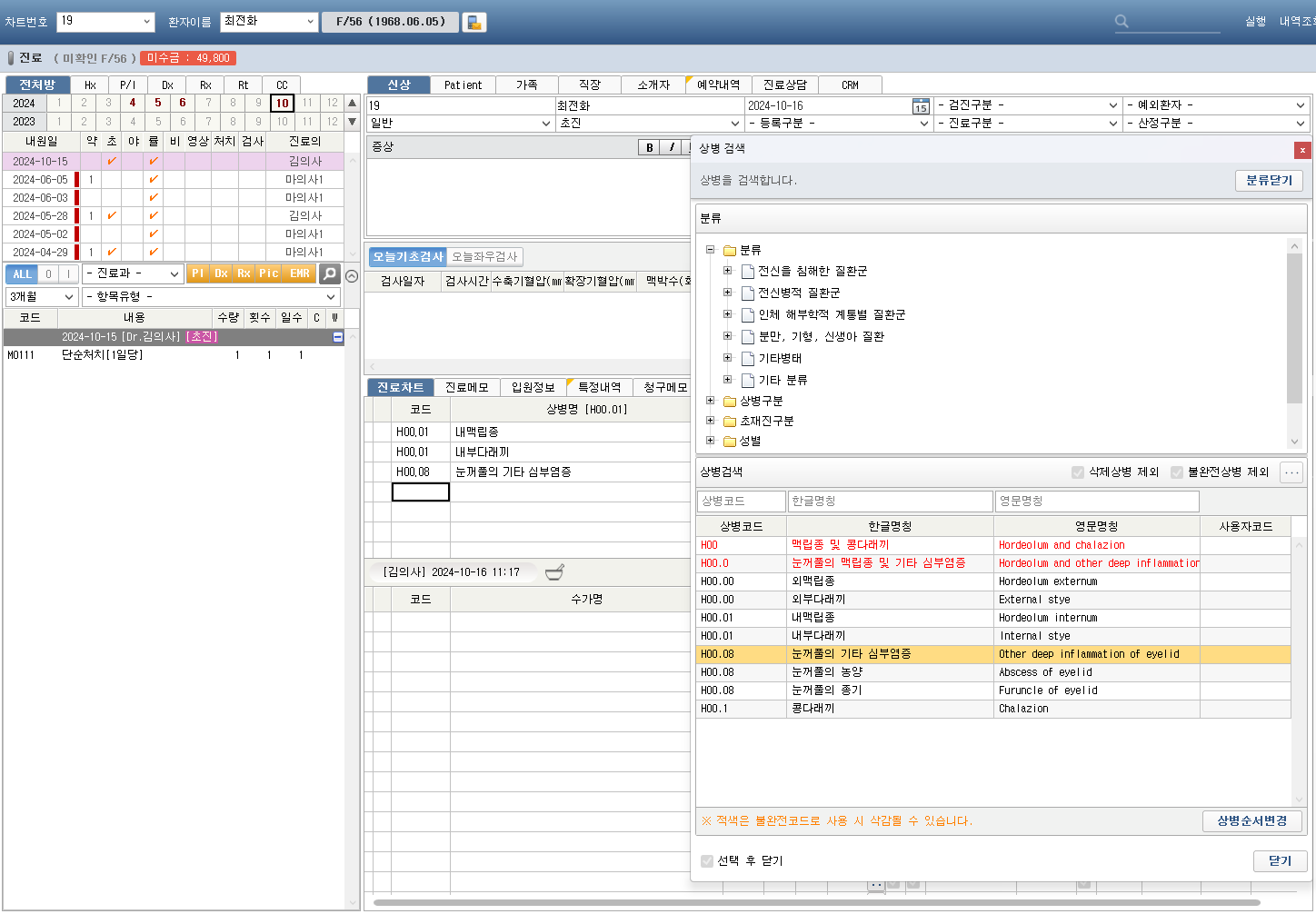The image size is (1316, 914).
Task: Click the magnifier search icon in history toolbar
Action: pos(330,273)
